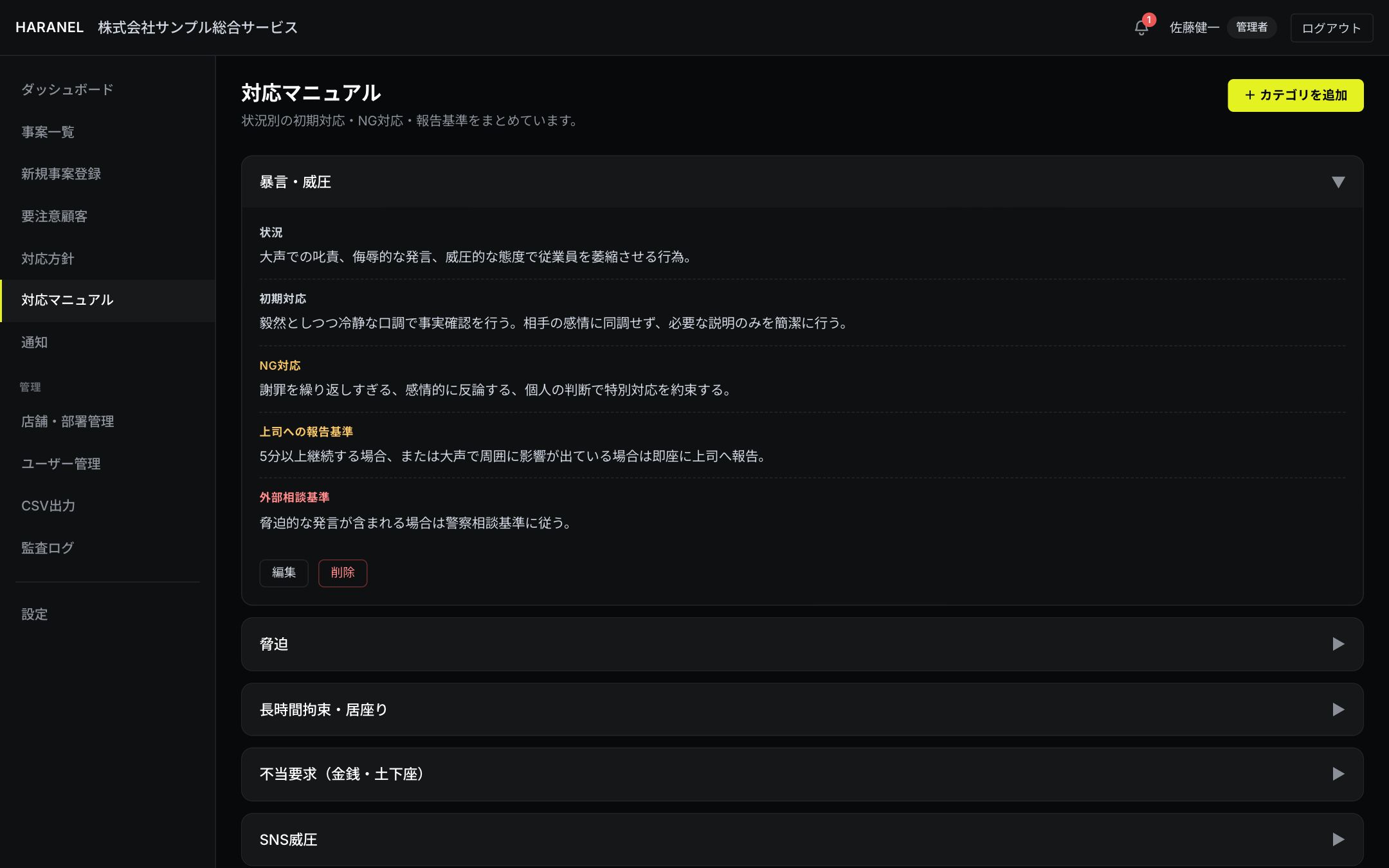Open 設定 in sidebar

[108, 614]
